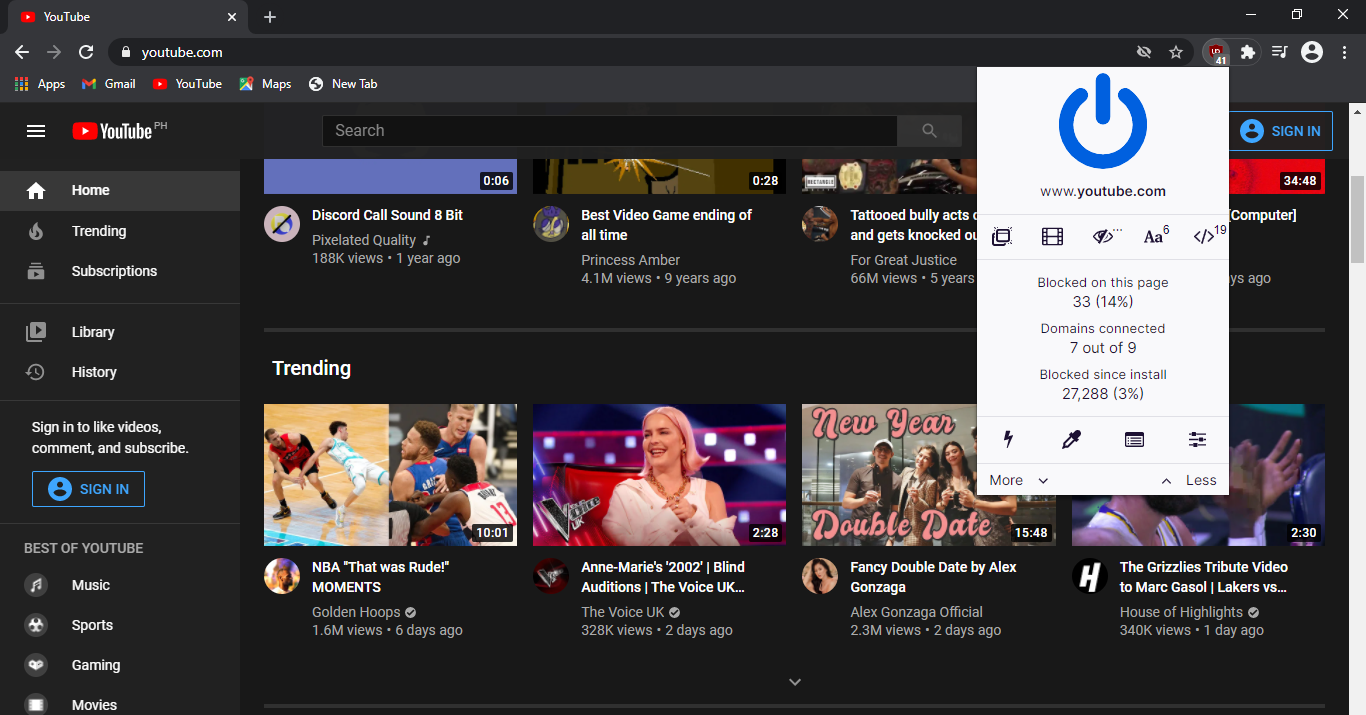Image resolution: width=1366 pixels, height=715 pixels.
Task: Open the uBlock logger icon
Action: point(1134,439)
